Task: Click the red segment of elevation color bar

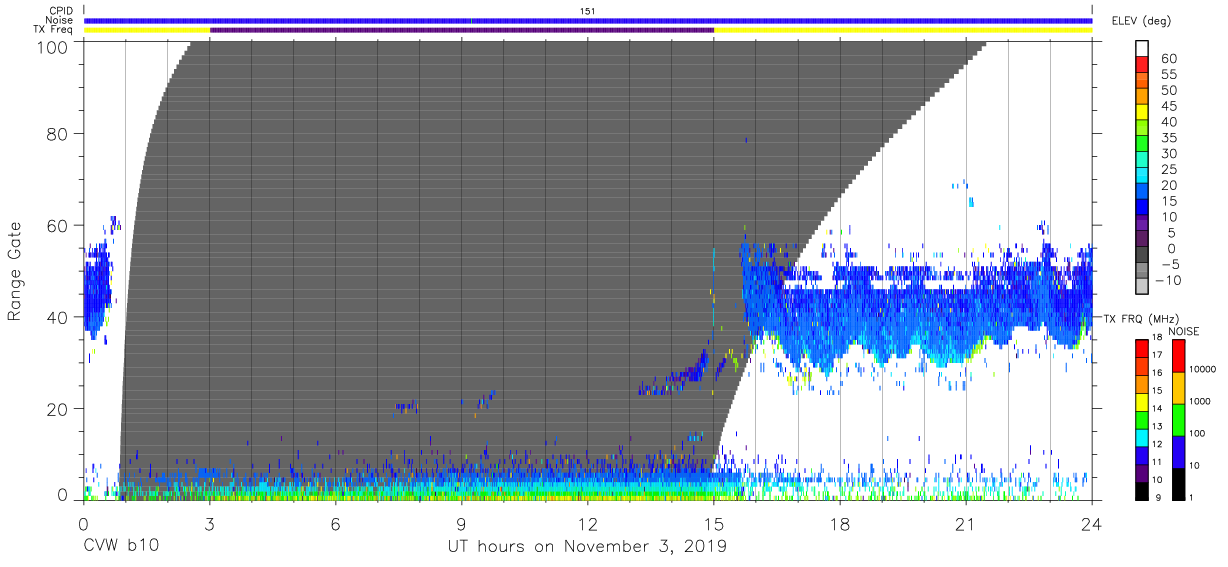Action: tap(1142, 64)
